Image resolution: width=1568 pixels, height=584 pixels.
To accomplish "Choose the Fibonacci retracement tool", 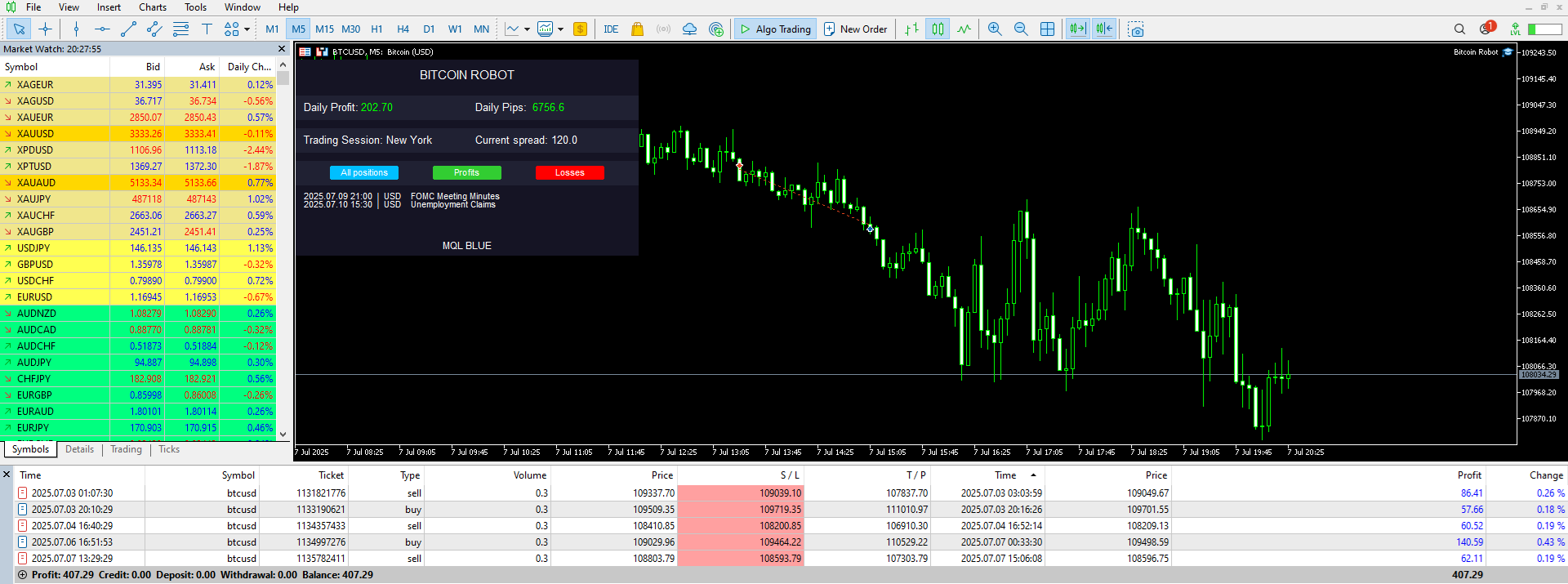I will pyautogui.click(x=180, y=29).
